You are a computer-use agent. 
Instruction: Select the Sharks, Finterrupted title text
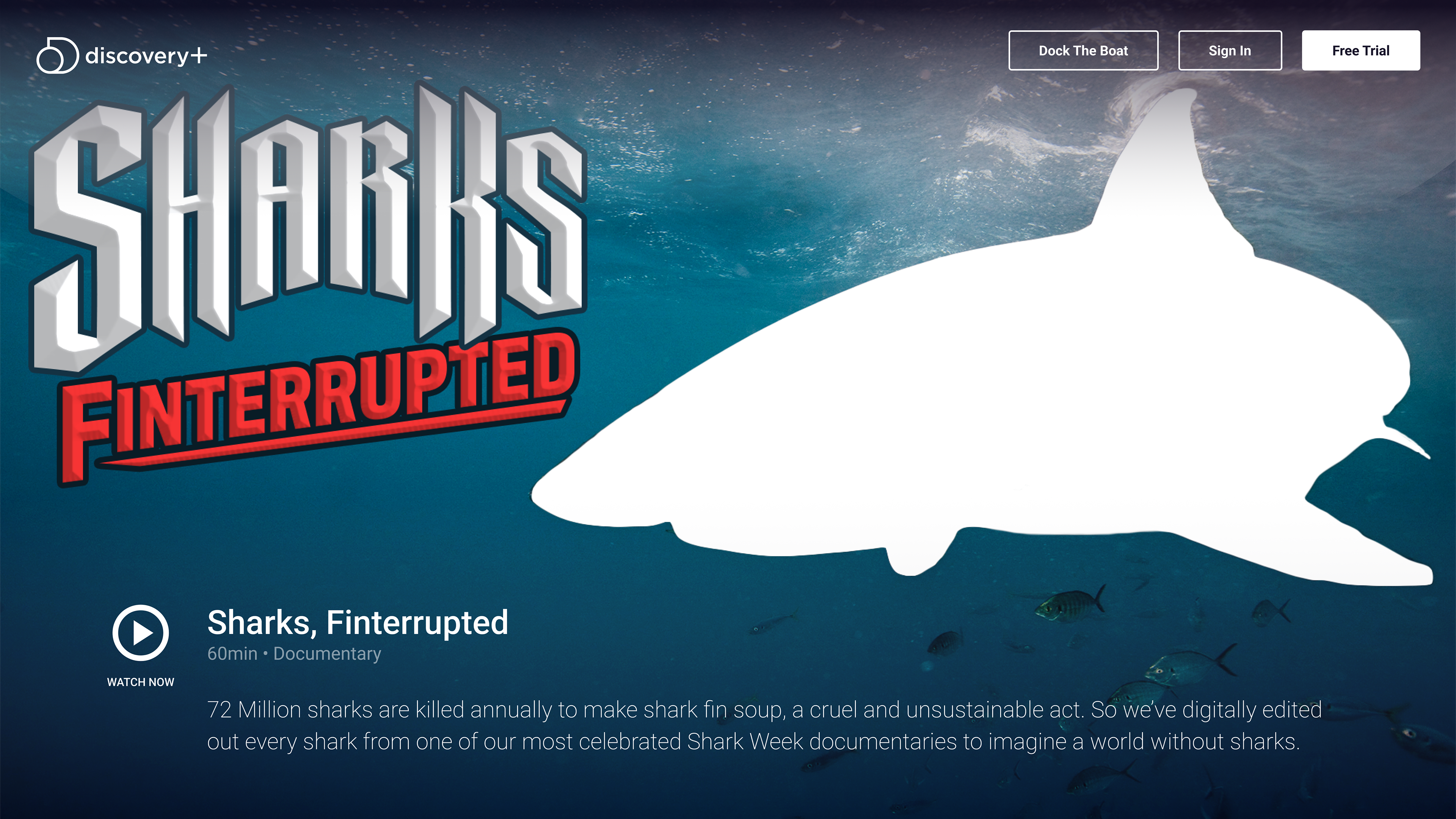point(358,622)
